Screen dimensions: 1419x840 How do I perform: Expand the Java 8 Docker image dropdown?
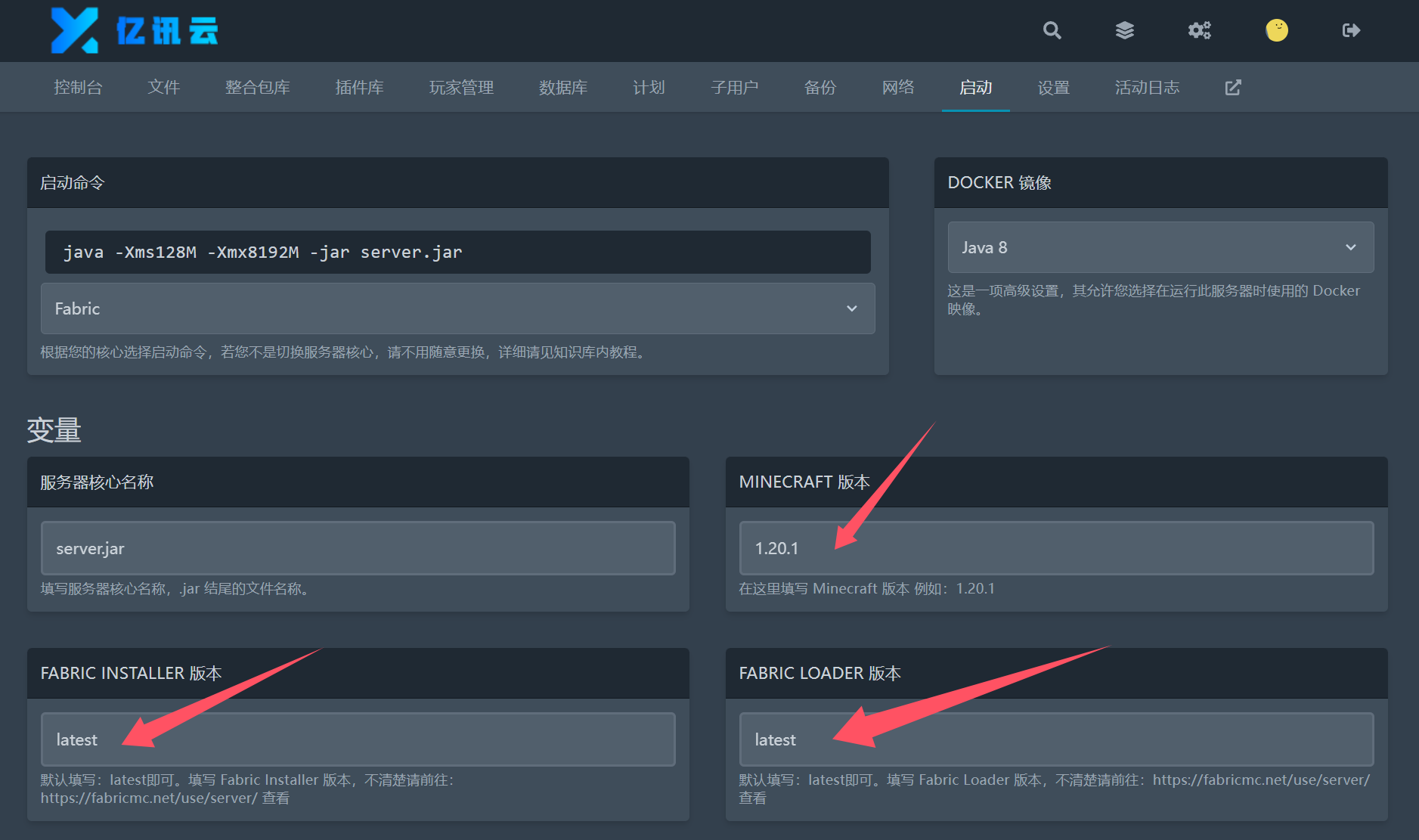click(1160, 247)
